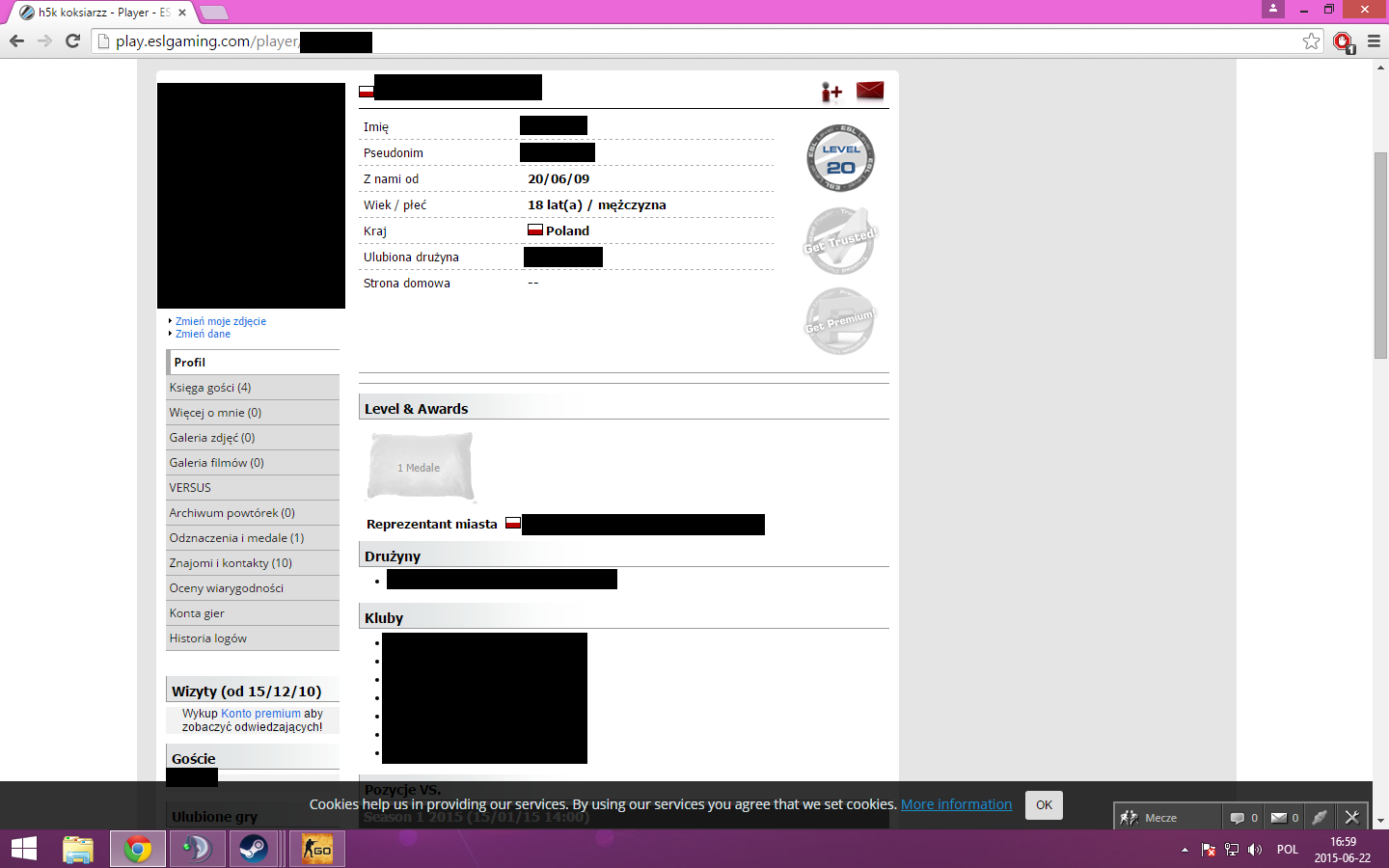Click the Konto premium link

[x=260, y=714]
